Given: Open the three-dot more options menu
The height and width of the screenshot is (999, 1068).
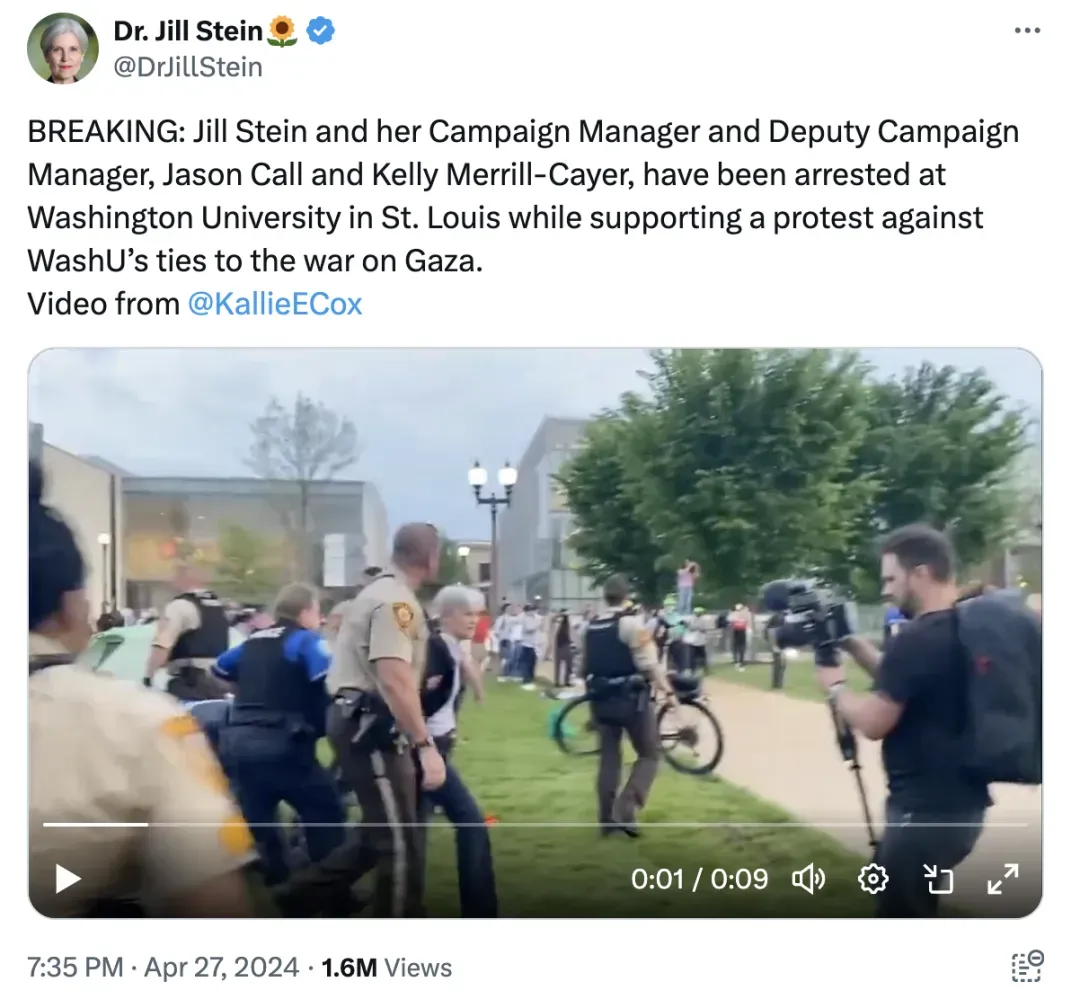Looking at the screenshot, I should [x=1027, y=31].
